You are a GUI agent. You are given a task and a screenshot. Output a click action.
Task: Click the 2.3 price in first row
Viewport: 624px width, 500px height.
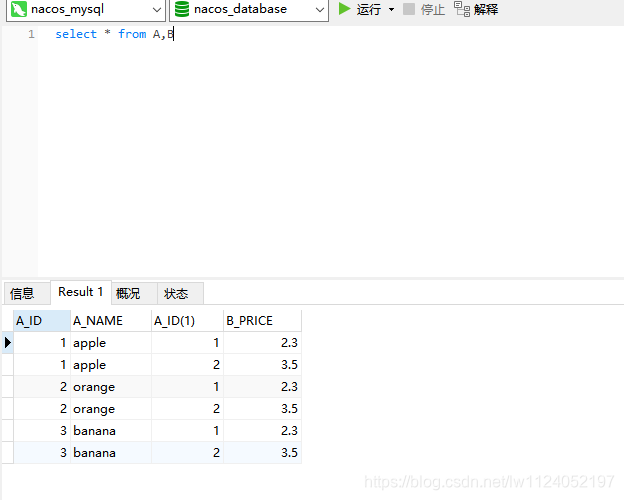[262, 343]
